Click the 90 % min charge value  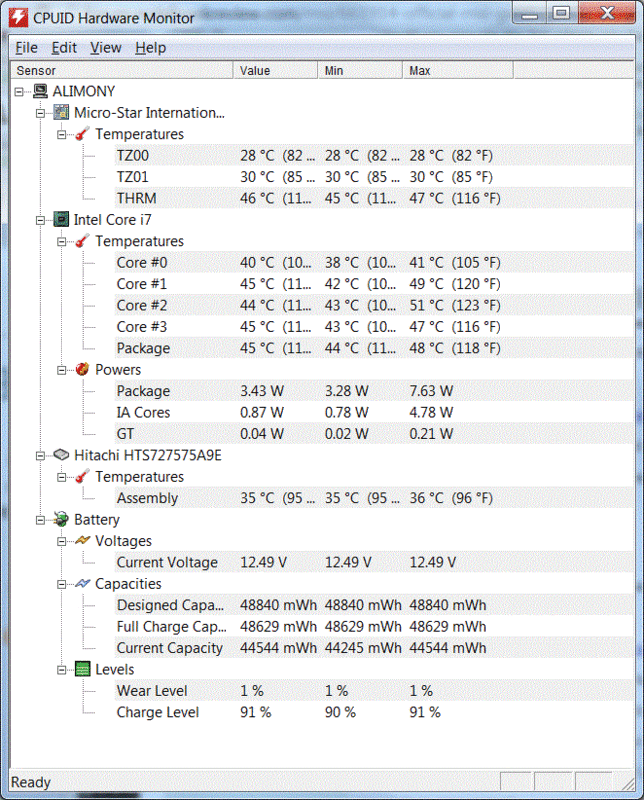pos(340,713)
